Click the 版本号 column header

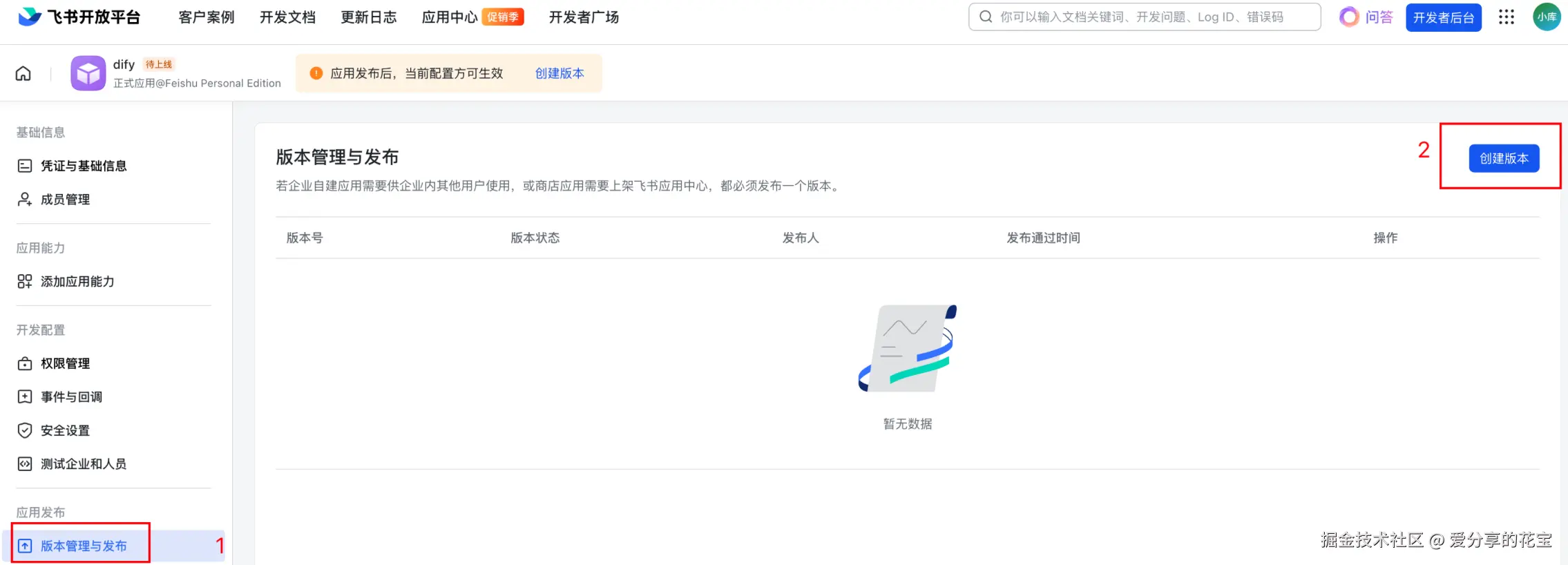coord(305,238)
